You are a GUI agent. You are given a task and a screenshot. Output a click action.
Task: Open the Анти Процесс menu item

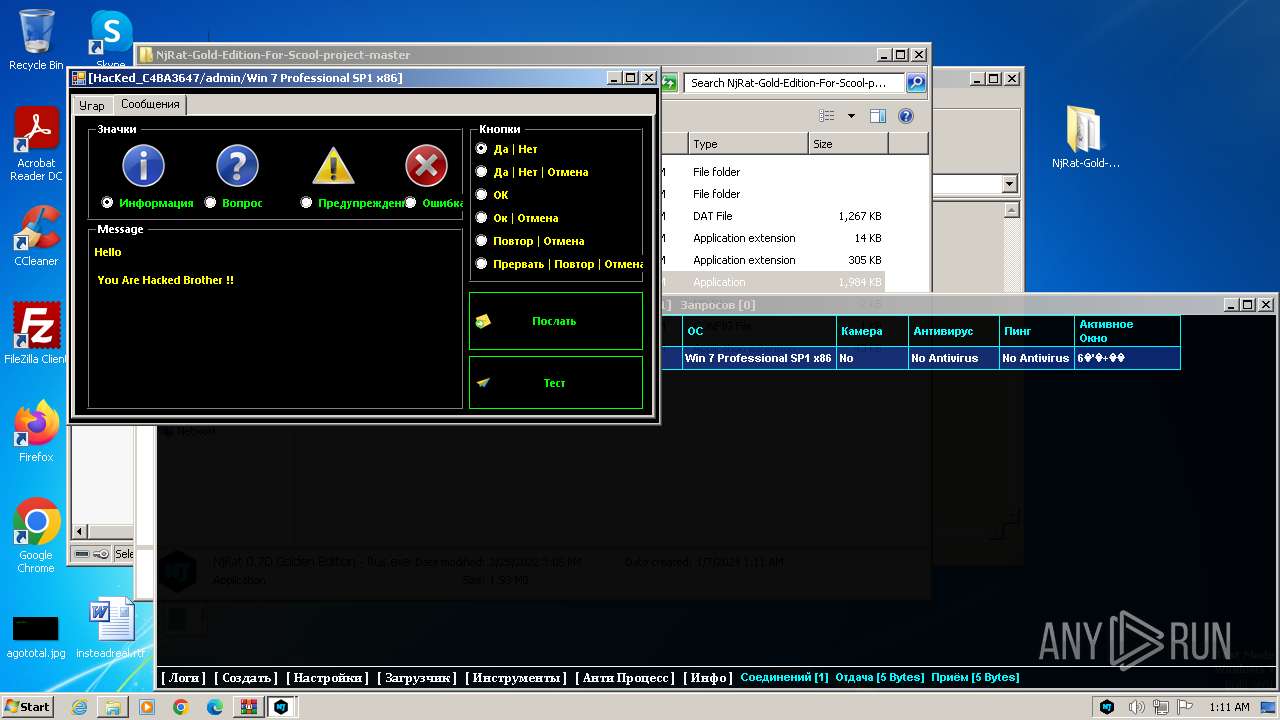pos(625,677)
